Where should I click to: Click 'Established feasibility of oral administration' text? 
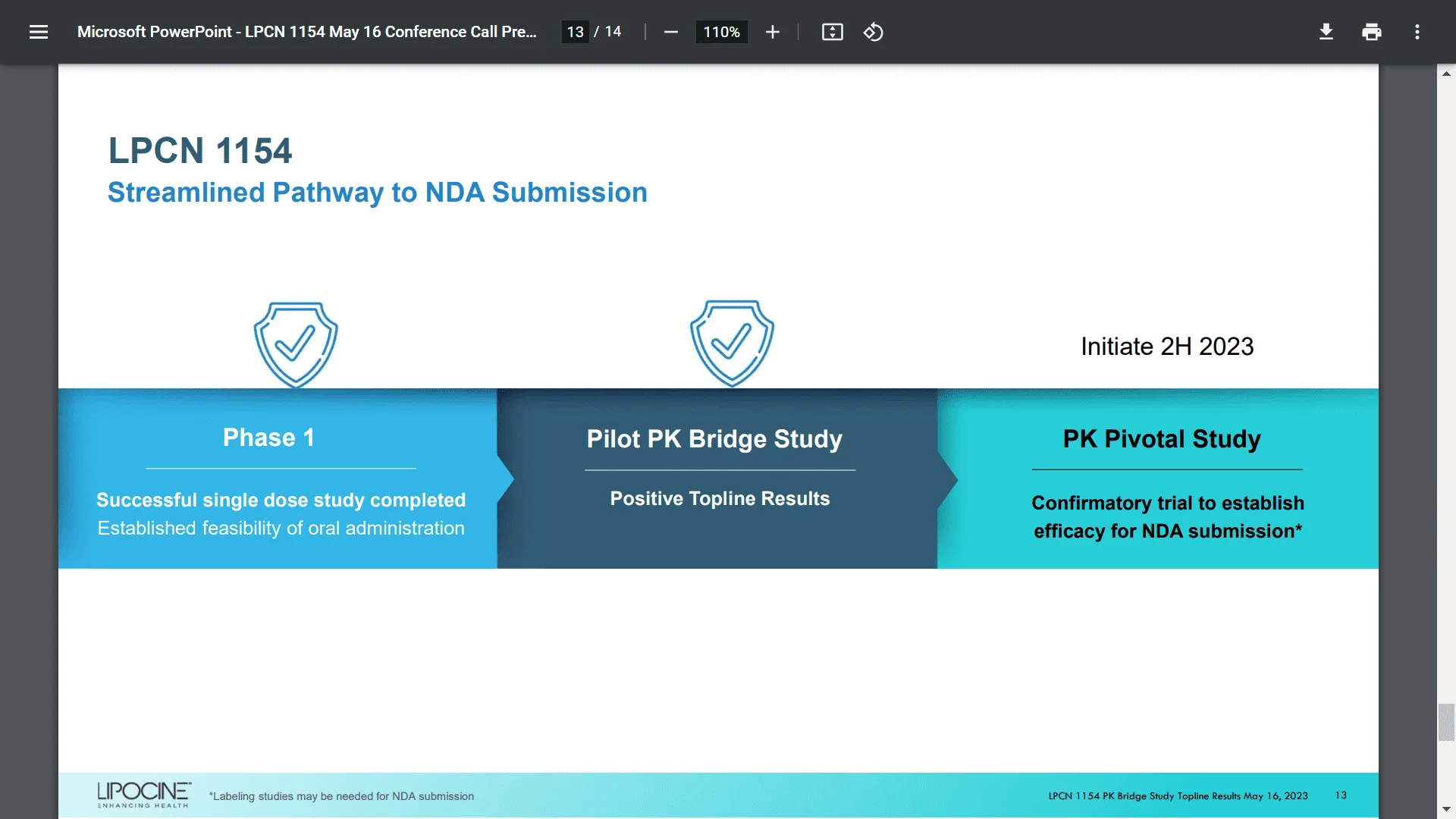click(281, 529)
